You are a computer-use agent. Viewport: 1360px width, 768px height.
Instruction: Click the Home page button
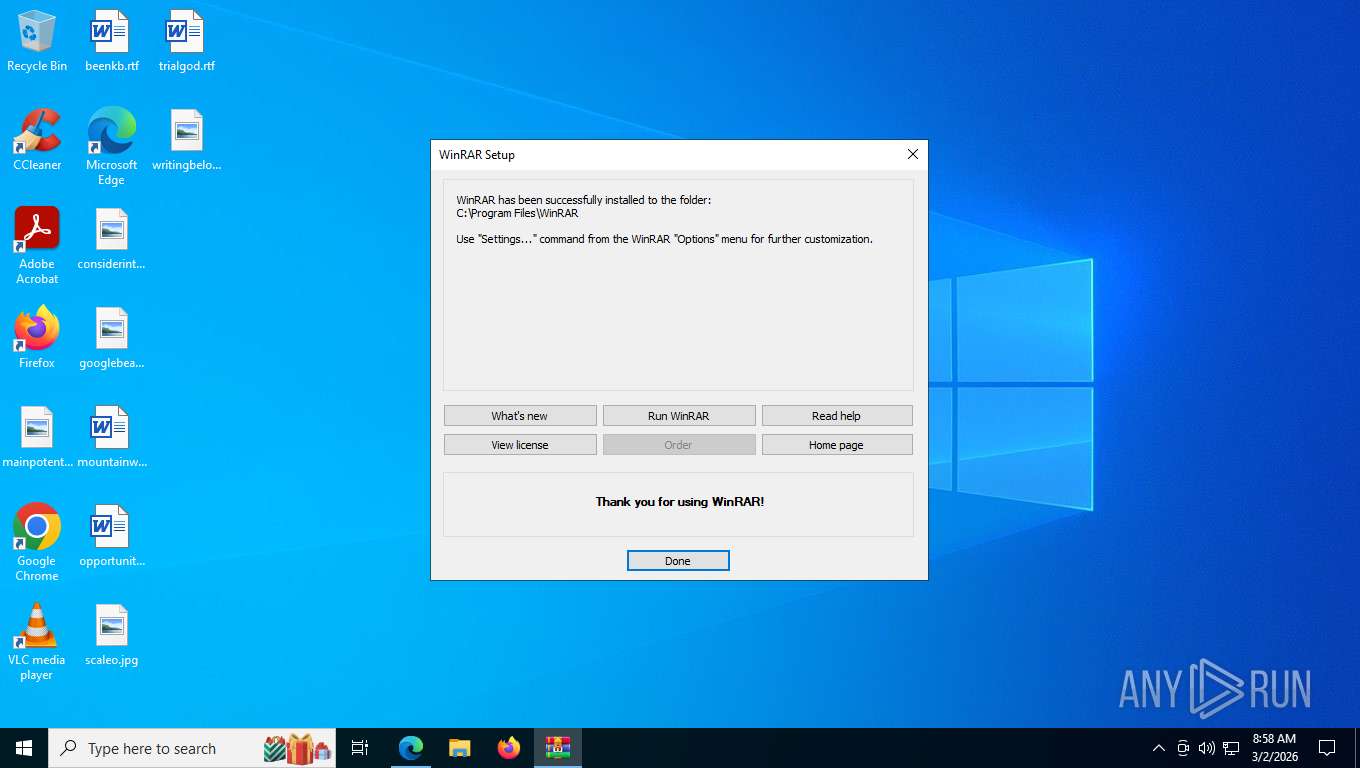click(837, 445)
